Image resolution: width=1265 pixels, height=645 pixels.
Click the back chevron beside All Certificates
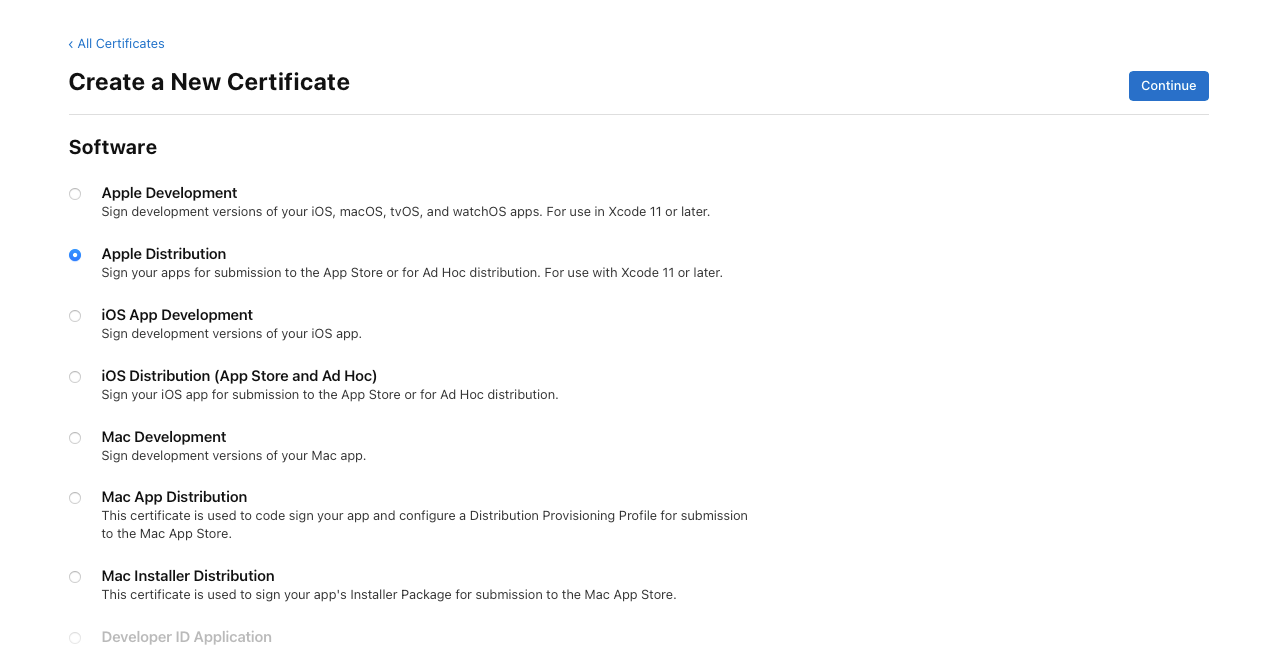[x=71, y=44]
